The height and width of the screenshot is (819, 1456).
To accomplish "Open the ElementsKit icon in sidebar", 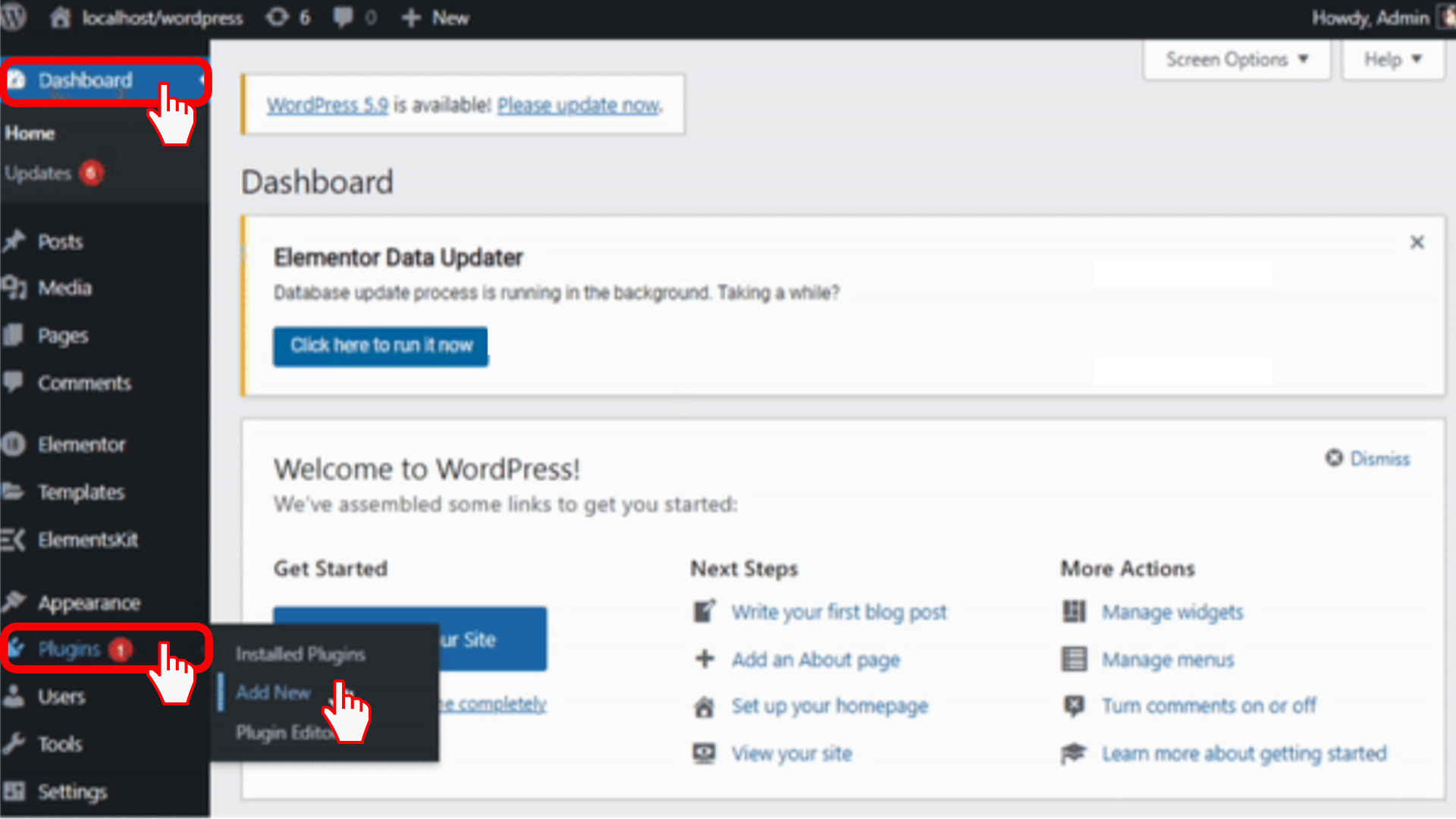I will click(13, 540).
